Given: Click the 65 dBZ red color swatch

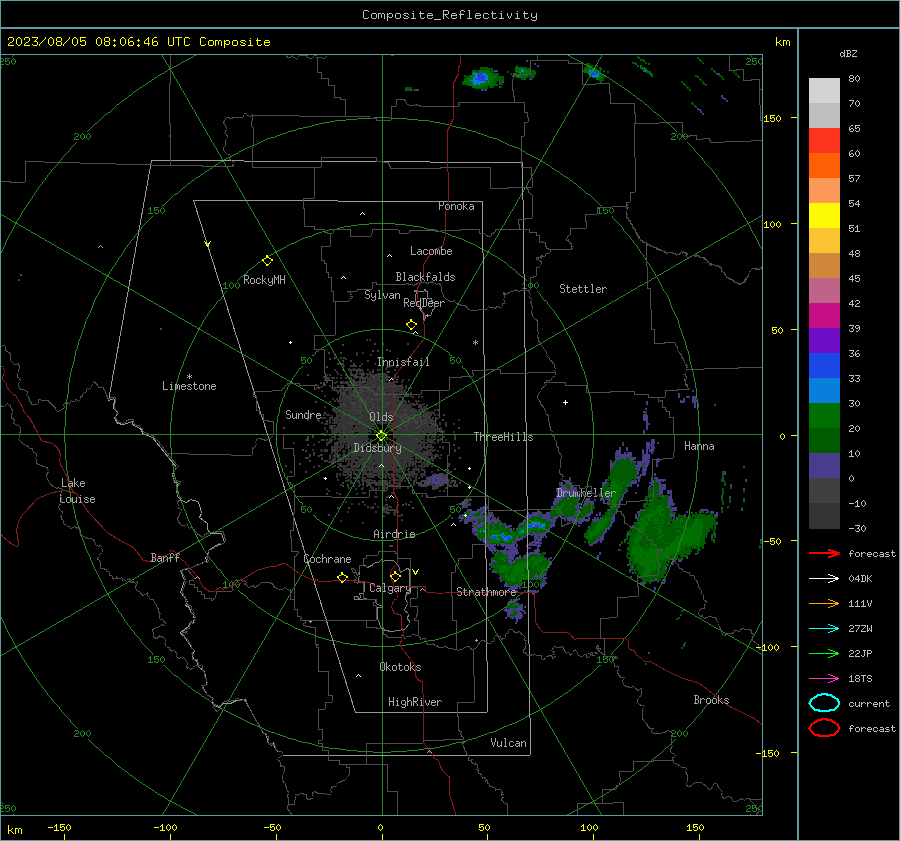Looking at the screenshot, I should click(824, 140).
